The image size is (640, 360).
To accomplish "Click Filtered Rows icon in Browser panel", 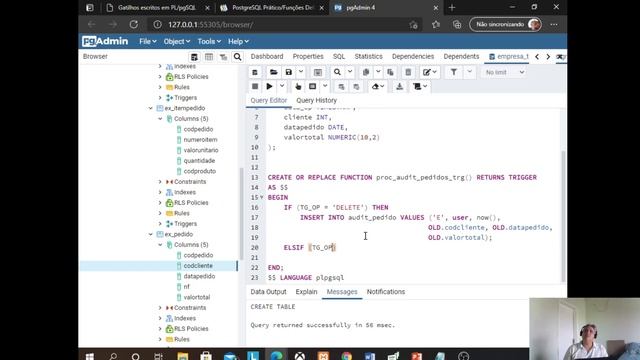I will point(223,57).
